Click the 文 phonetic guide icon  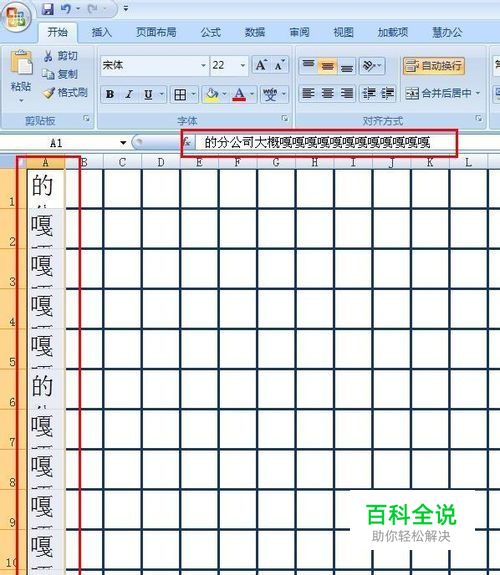click(270, 95)
